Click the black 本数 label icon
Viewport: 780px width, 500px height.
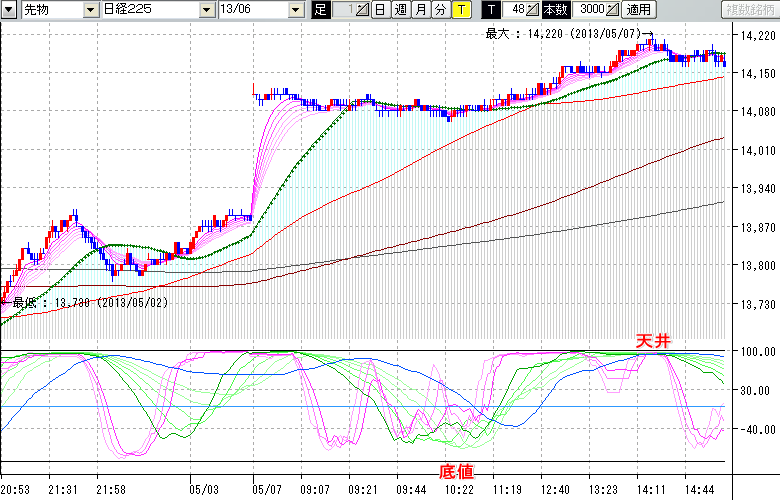click(x=553, y=10)
